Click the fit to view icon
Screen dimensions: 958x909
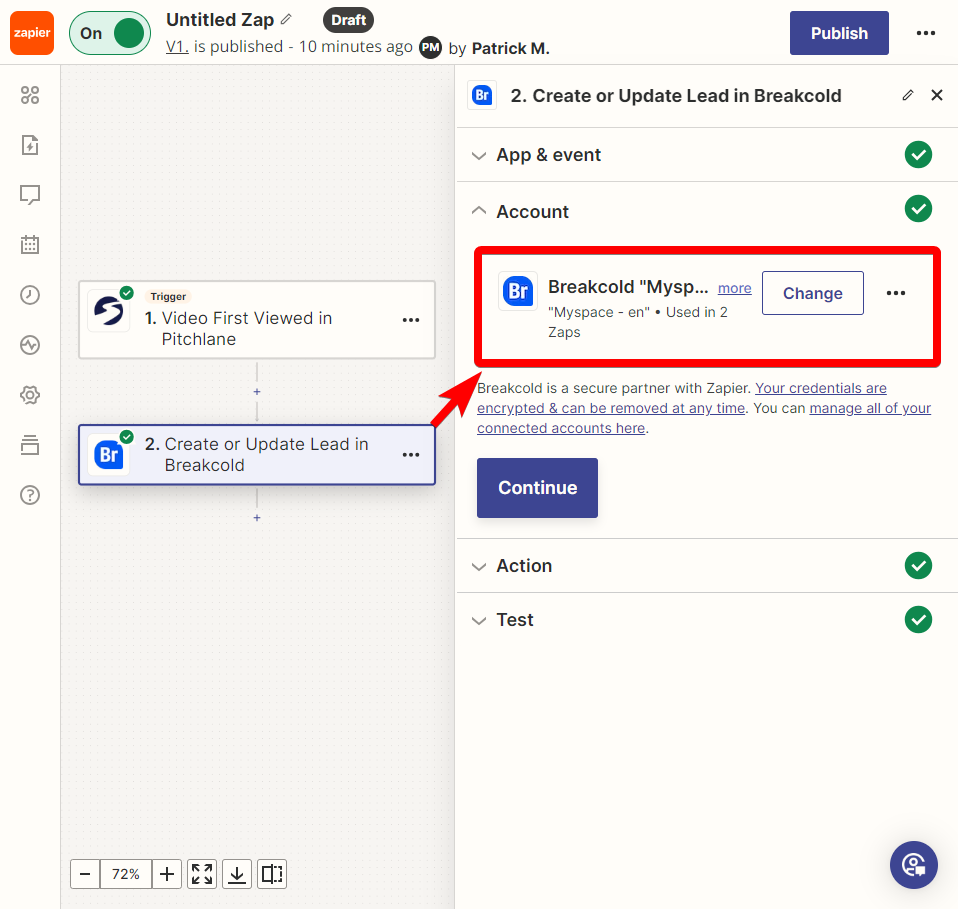point(202,874)
